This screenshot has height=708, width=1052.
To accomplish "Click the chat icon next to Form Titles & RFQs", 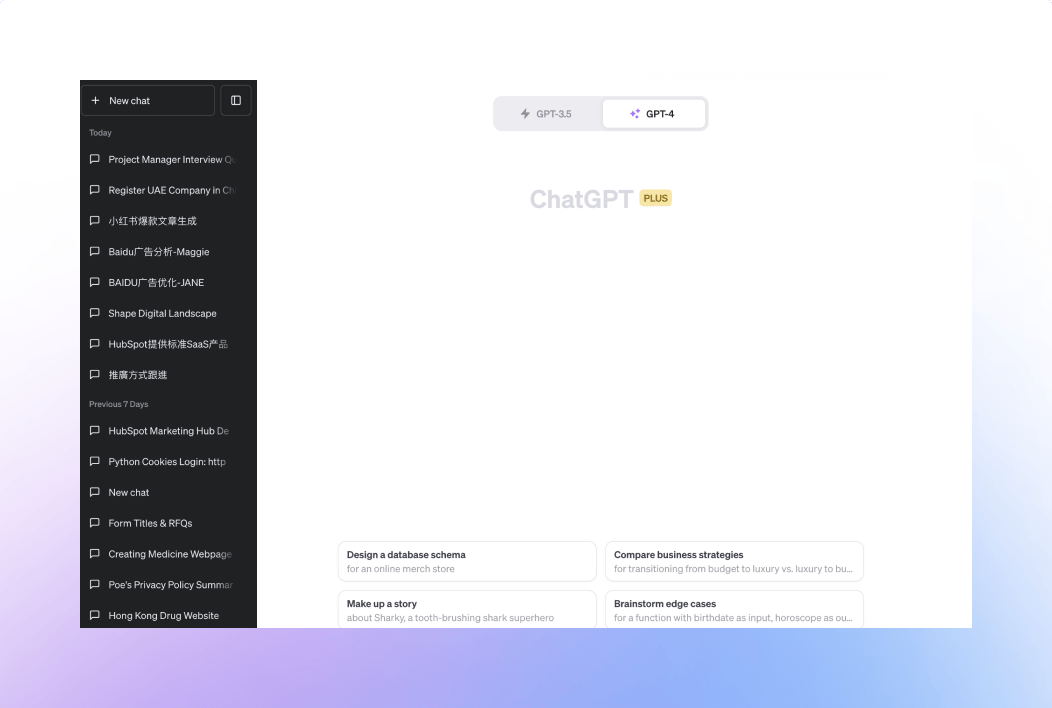I will pyautogui.click(x=95, y=523).
